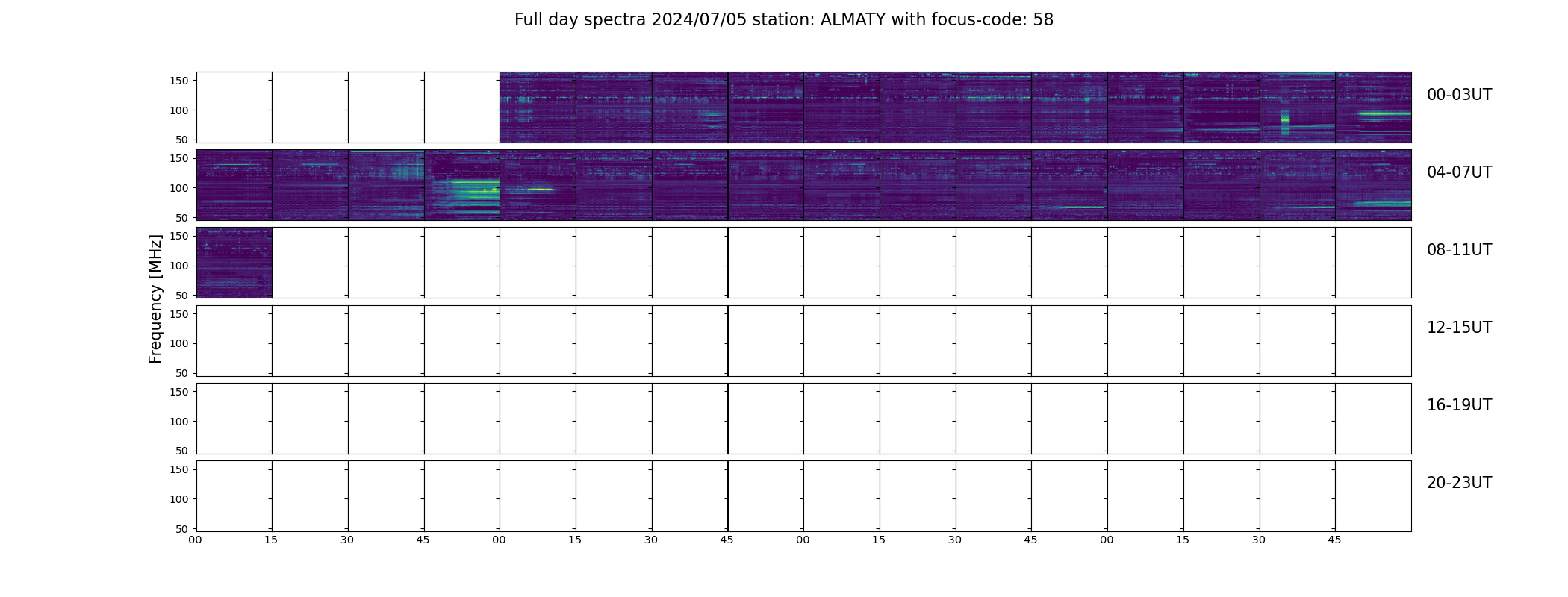Open the 04-07UT panel with the wide yellow-green burst
Viewport: 1568px width, 597px height.
[x=461, y=185]
